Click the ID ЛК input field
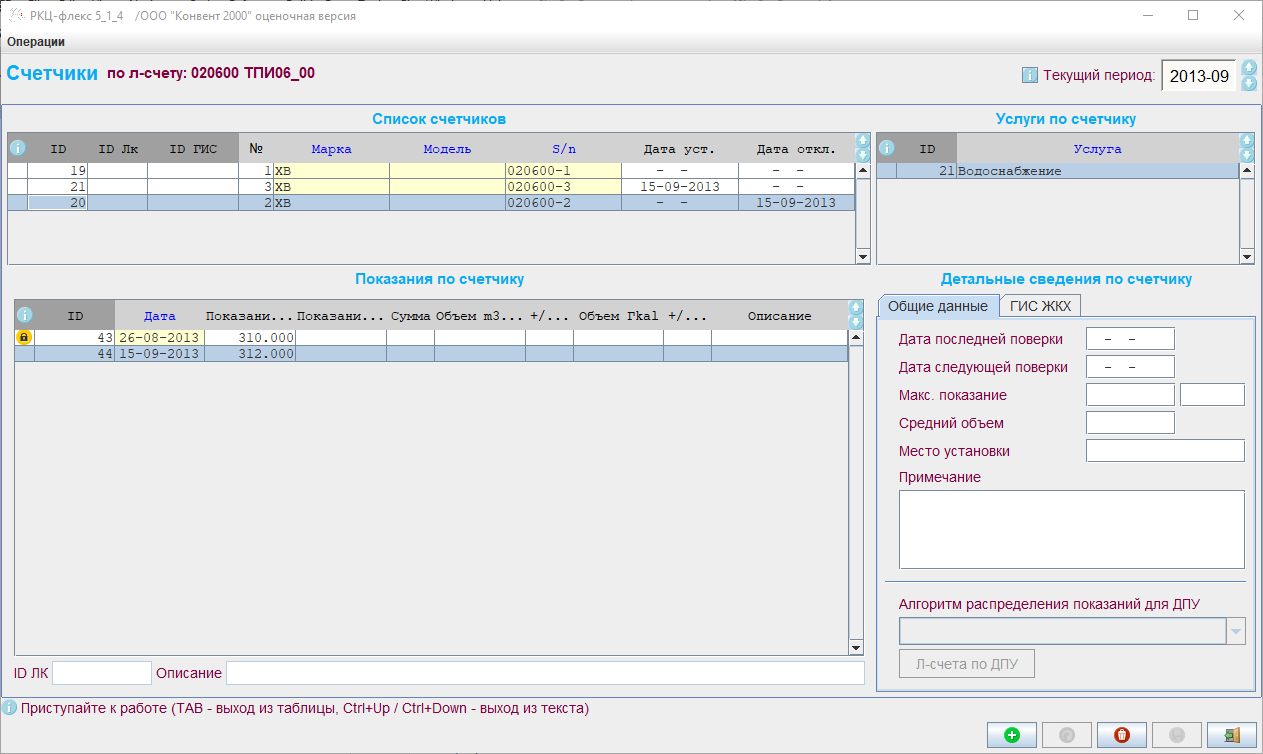This screenshot has height=754, width=1263. click(x=102, y=673)
